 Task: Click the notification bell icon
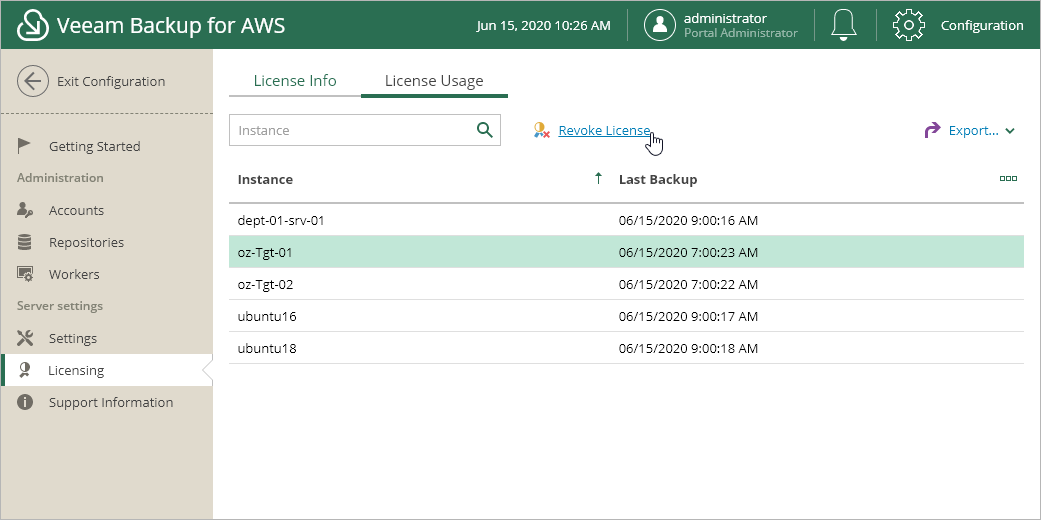tap(845, 25)
